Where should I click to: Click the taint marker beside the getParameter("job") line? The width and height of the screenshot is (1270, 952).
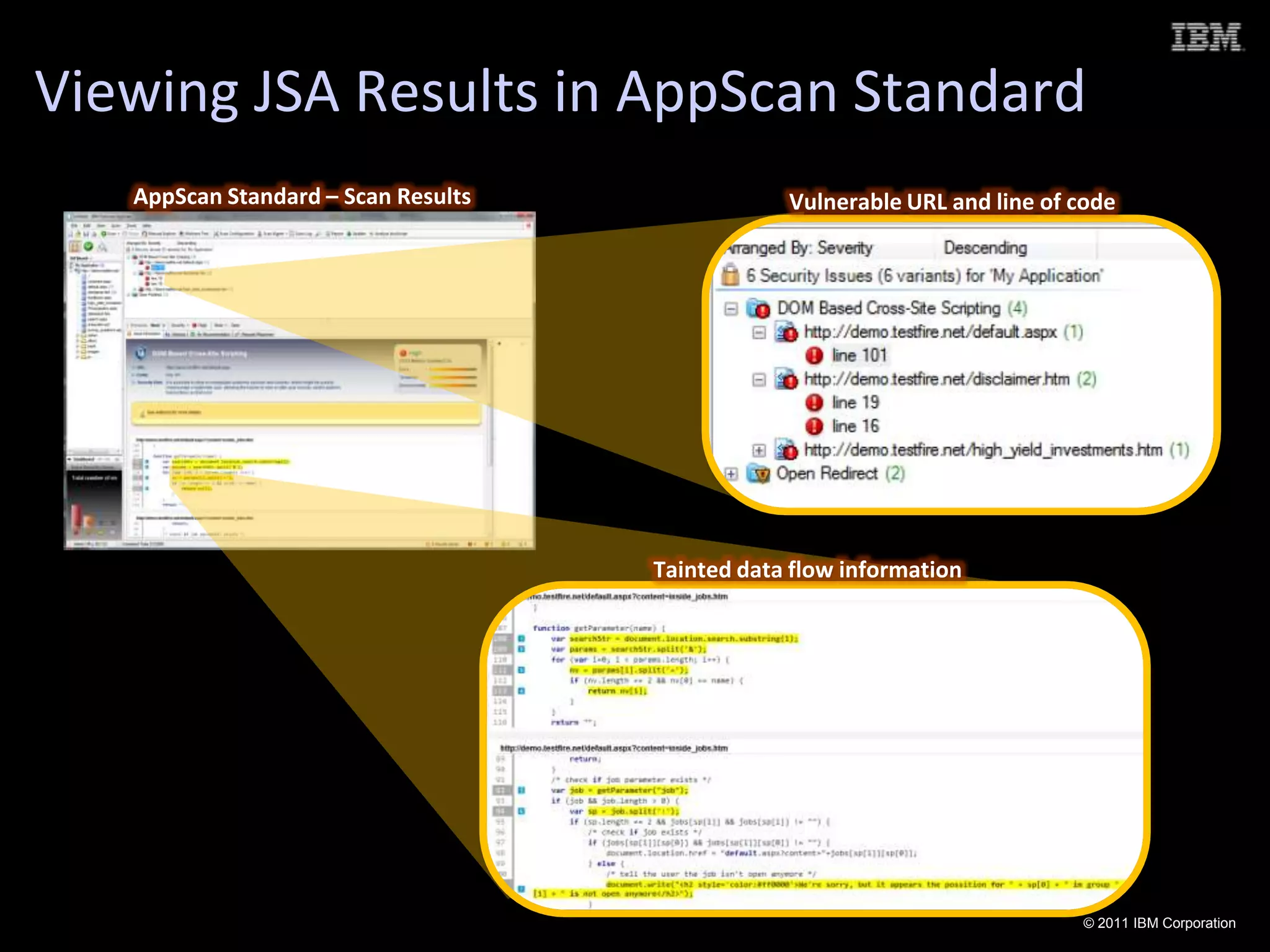pos(522,790)
